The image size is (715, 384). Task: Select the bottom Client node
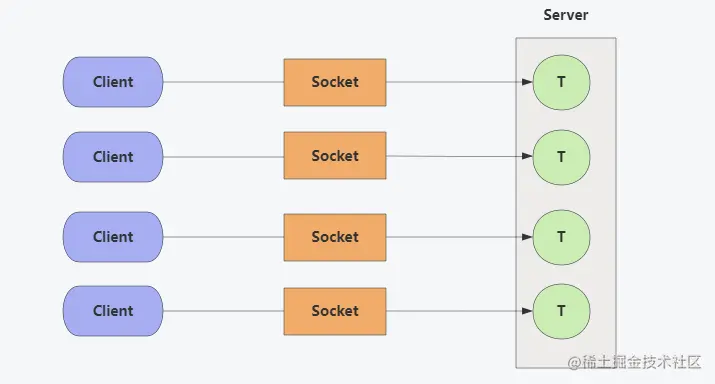point(113,311)
